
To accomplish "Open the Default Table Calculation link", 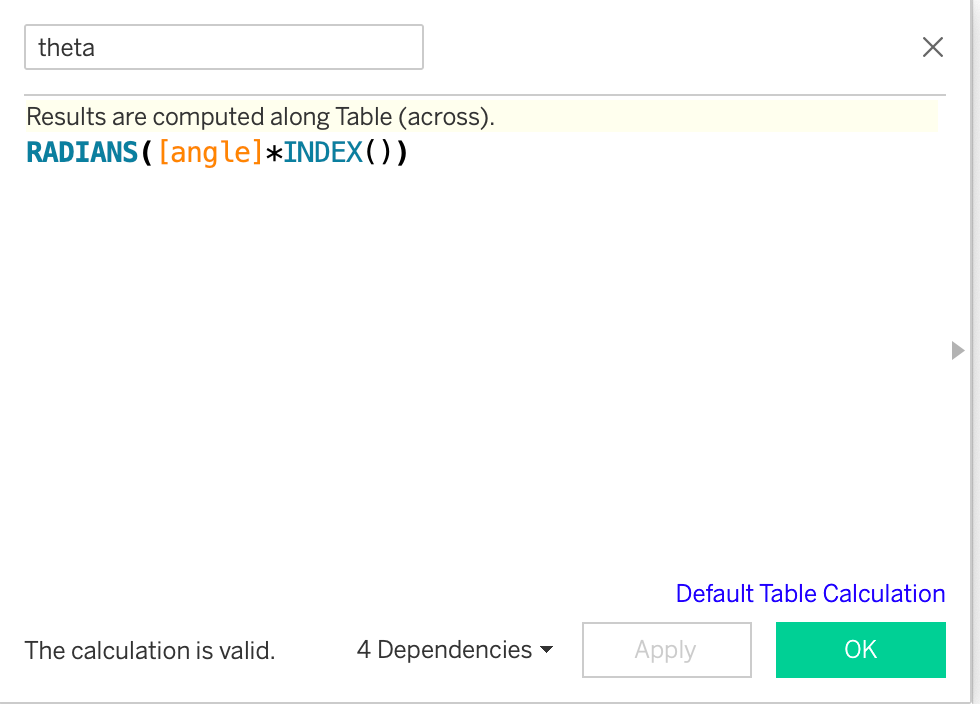I will (x=810, y=593).
